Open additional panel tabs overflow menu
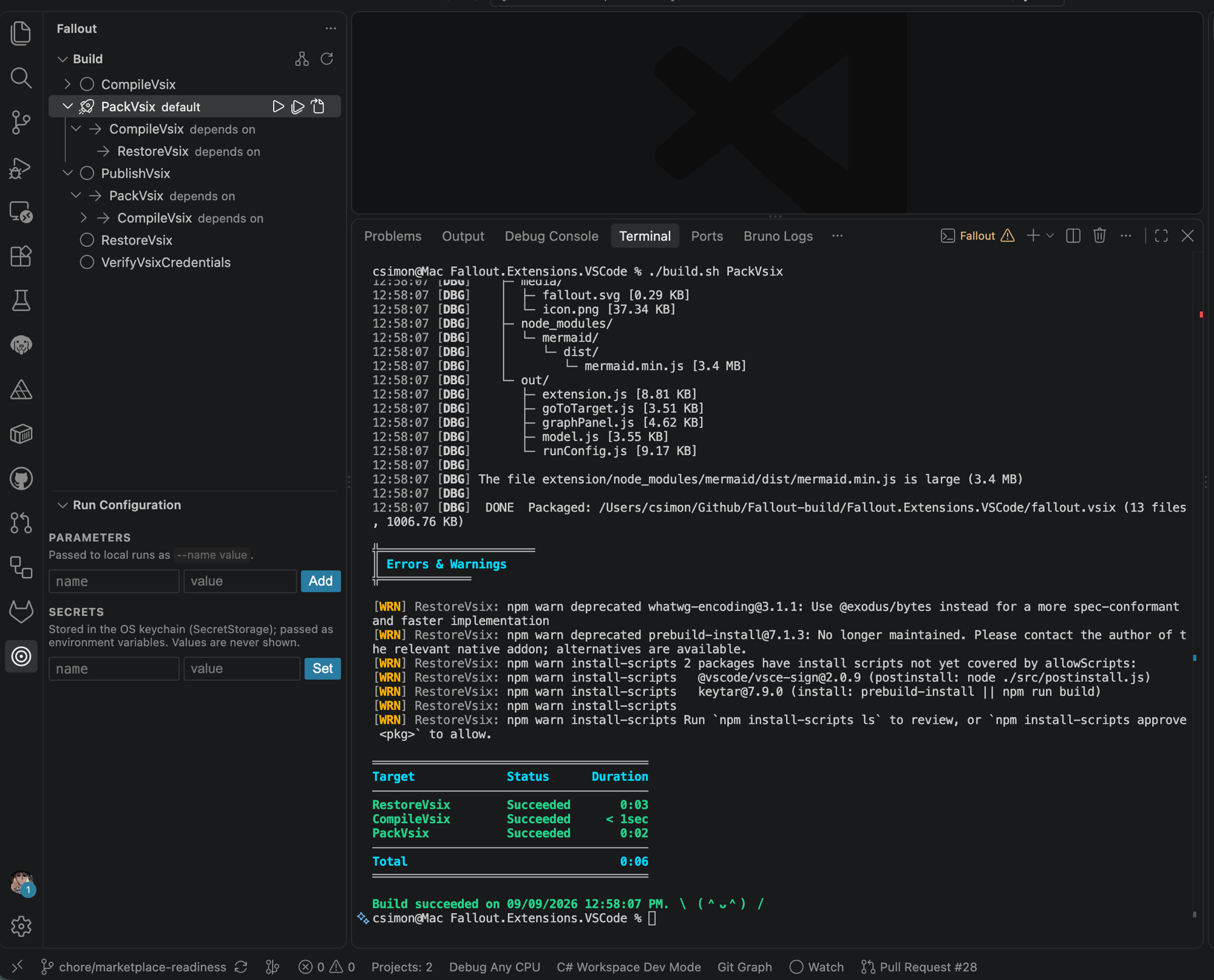Viewport: 1214px width, 980px height. click(x=838, y=236)
